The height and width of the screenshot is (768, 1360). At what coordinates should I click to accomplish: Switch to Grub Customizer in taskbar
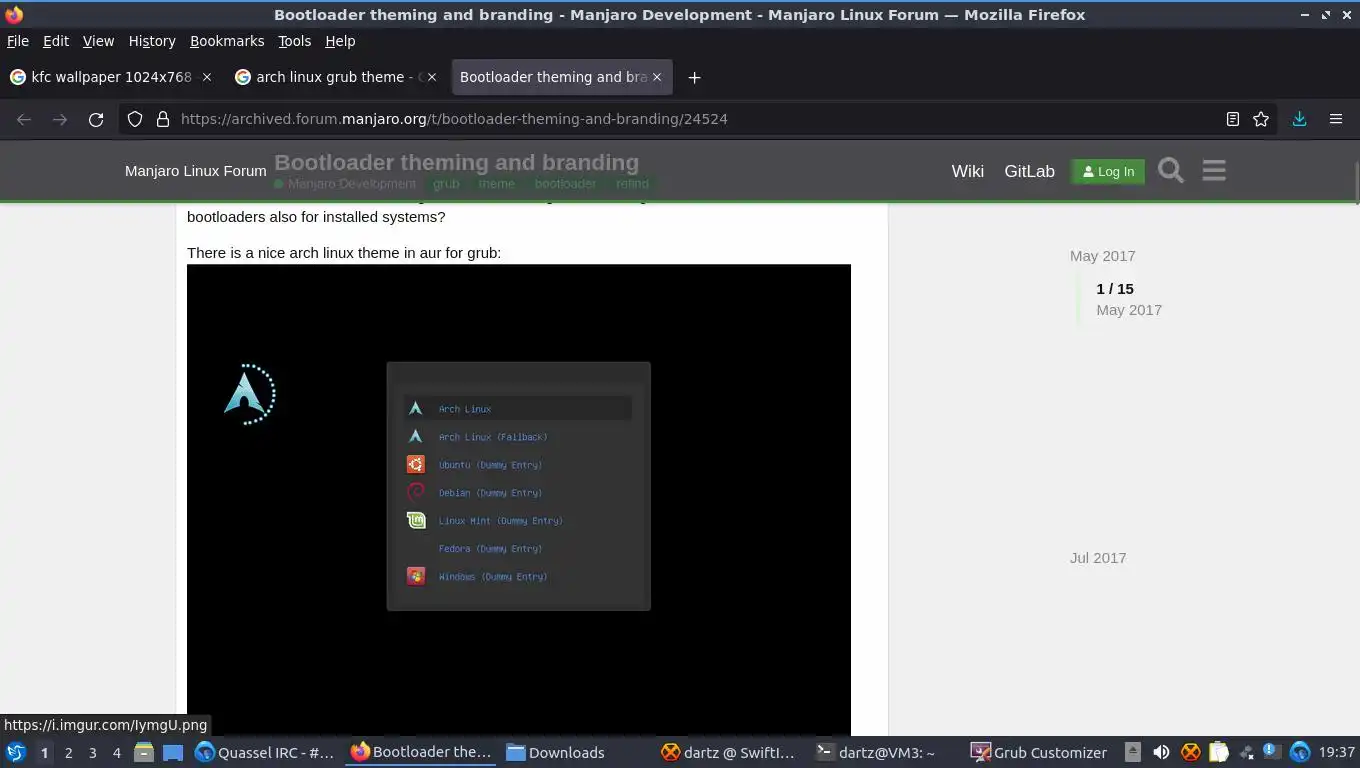(x=1040, y=752)
